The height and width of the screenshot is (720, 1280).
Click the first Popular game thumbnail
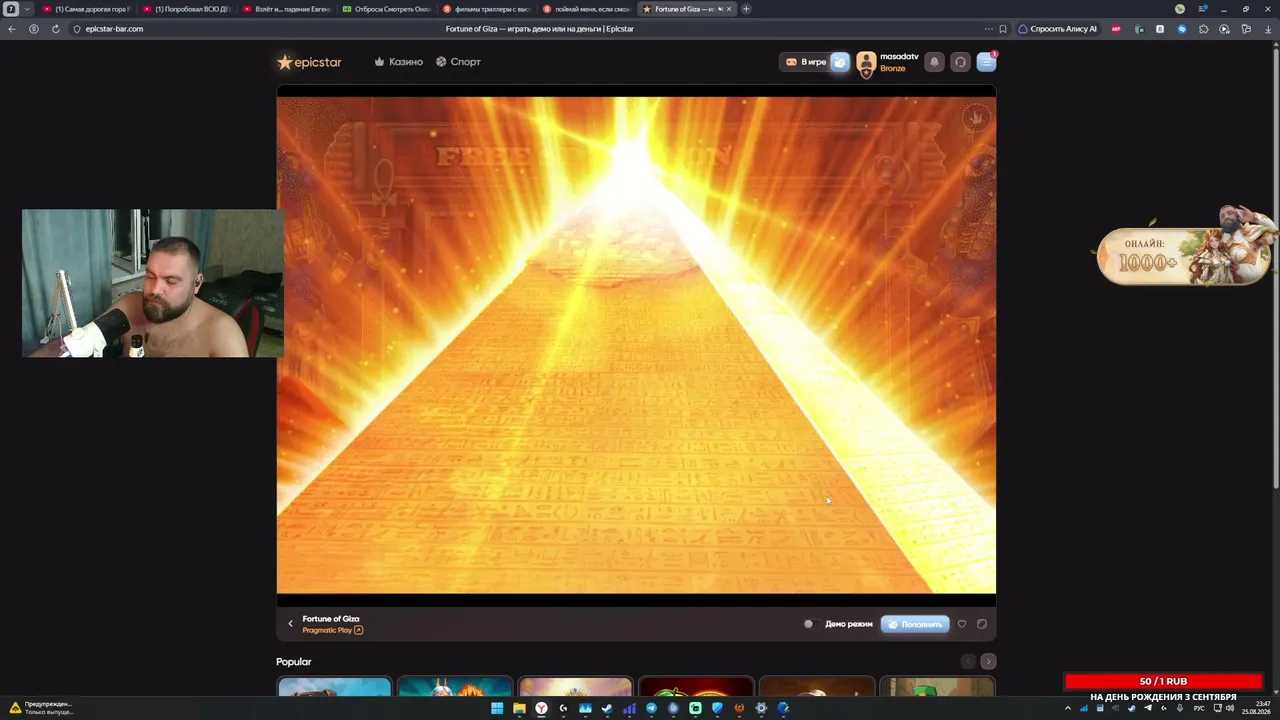coord(334,687)
